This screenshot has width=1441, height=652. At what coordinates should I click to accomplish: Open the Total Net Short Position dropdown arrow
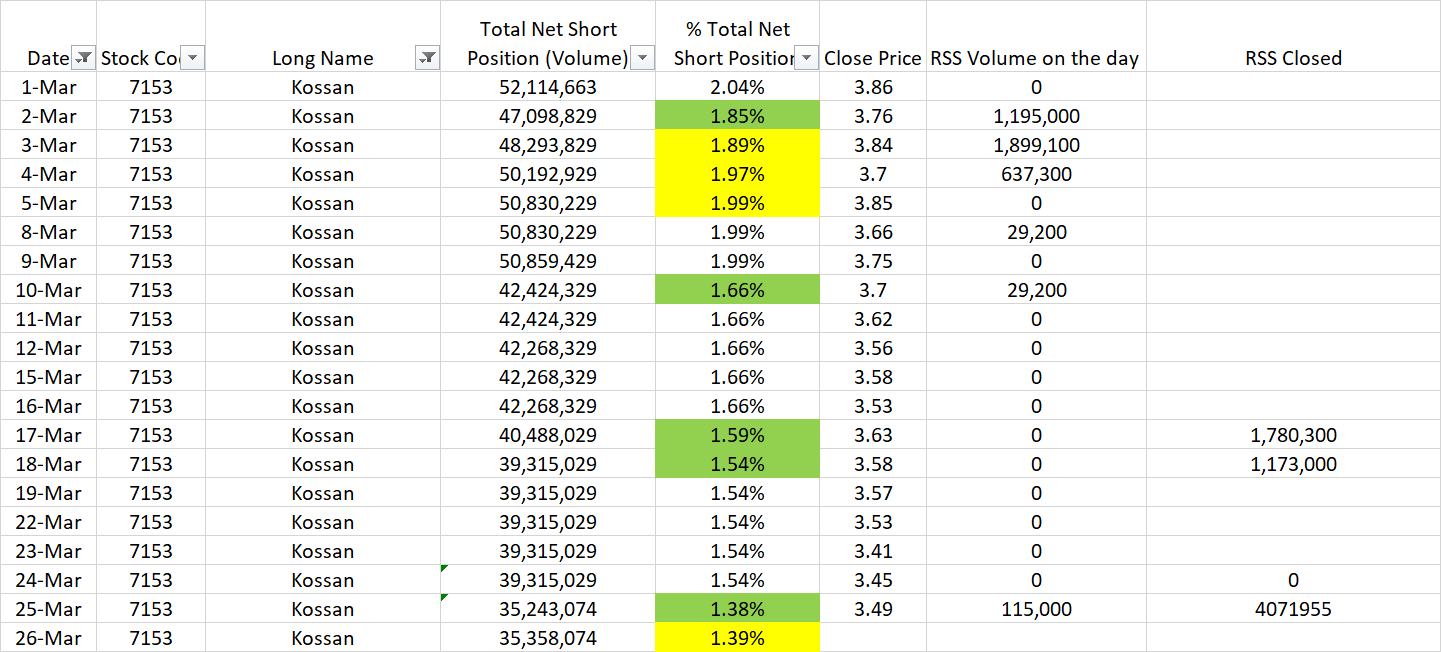pos(642,58)
